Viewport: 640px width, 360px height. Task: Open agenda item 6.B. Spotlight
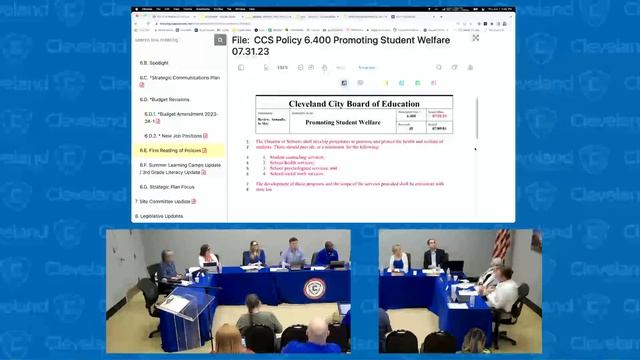point(154,63)
